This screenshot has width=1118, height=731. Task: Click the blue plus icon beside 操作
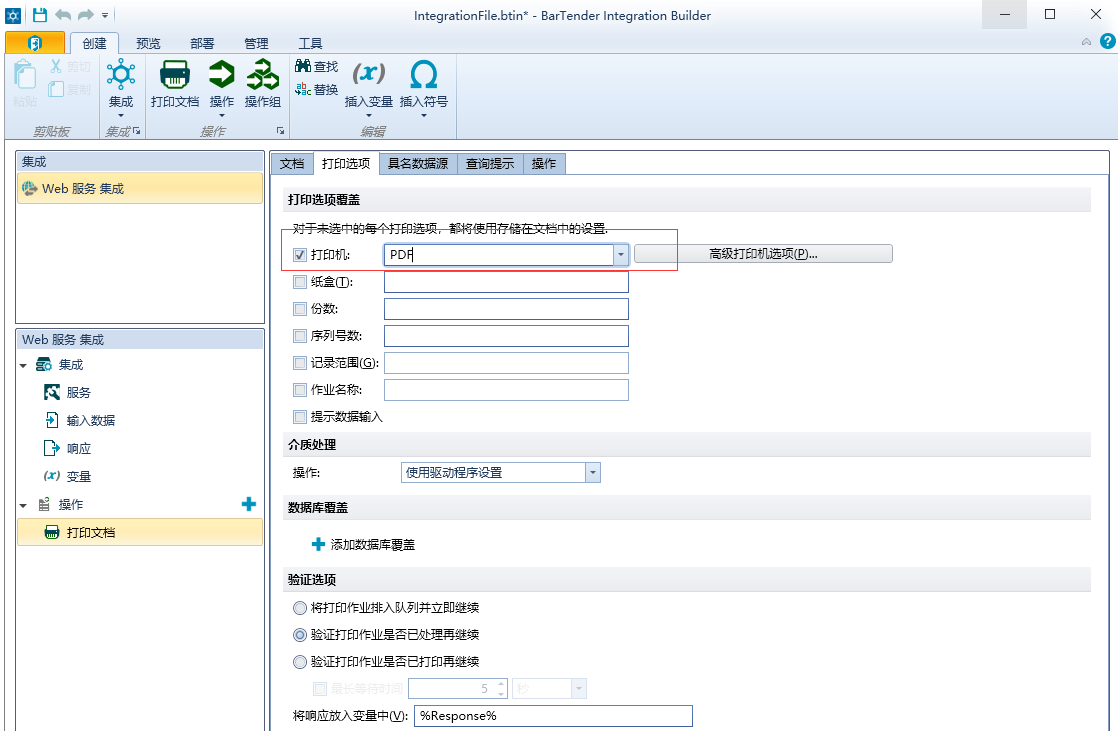[x=249, y=505]
